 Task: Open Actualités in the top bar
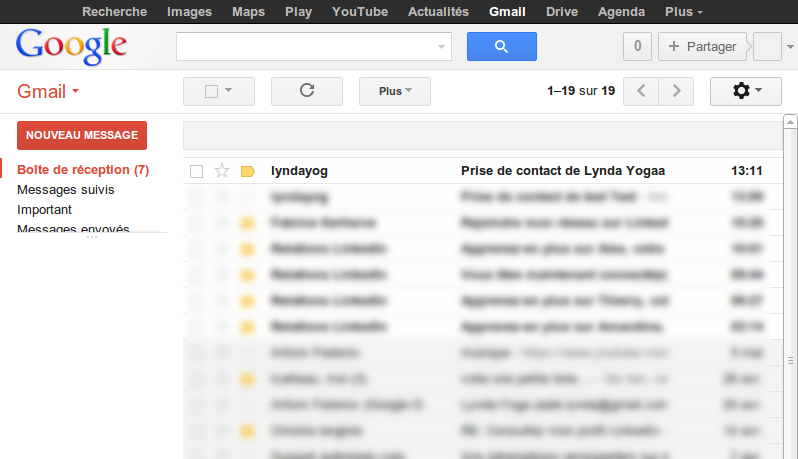click(x=438, y=12)
